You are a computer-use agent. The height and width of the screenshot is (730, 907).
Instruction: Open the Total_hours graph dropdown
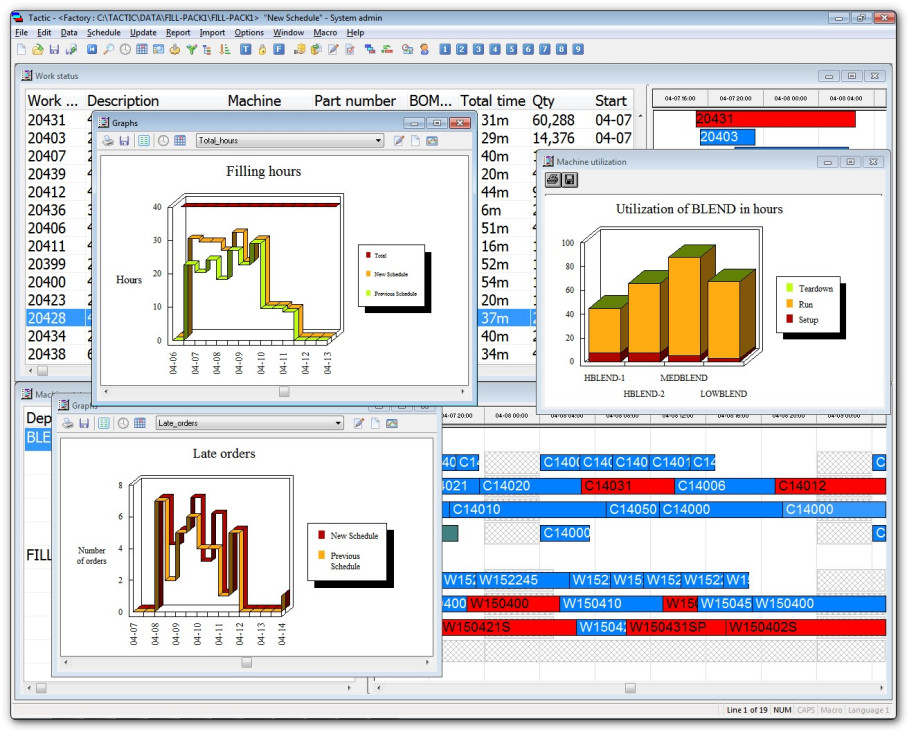pos(377,141)
